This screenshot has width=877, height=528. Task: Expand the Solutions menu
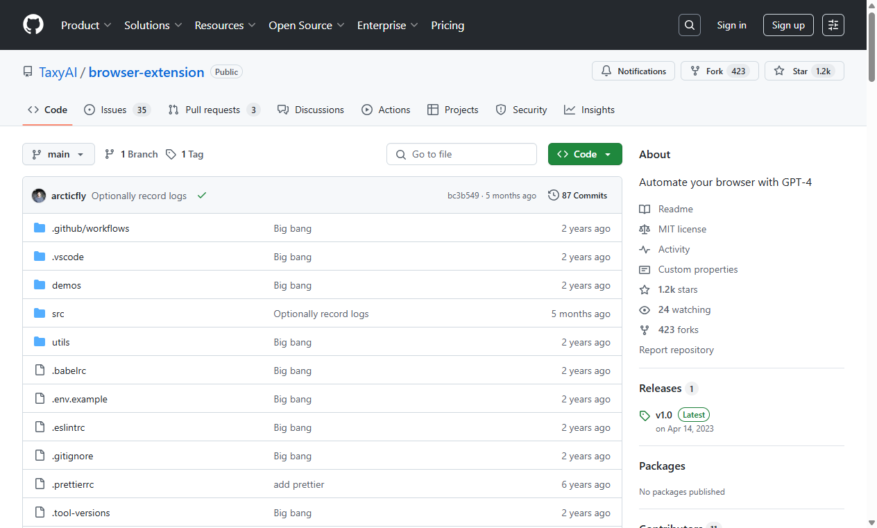point(153,25)
